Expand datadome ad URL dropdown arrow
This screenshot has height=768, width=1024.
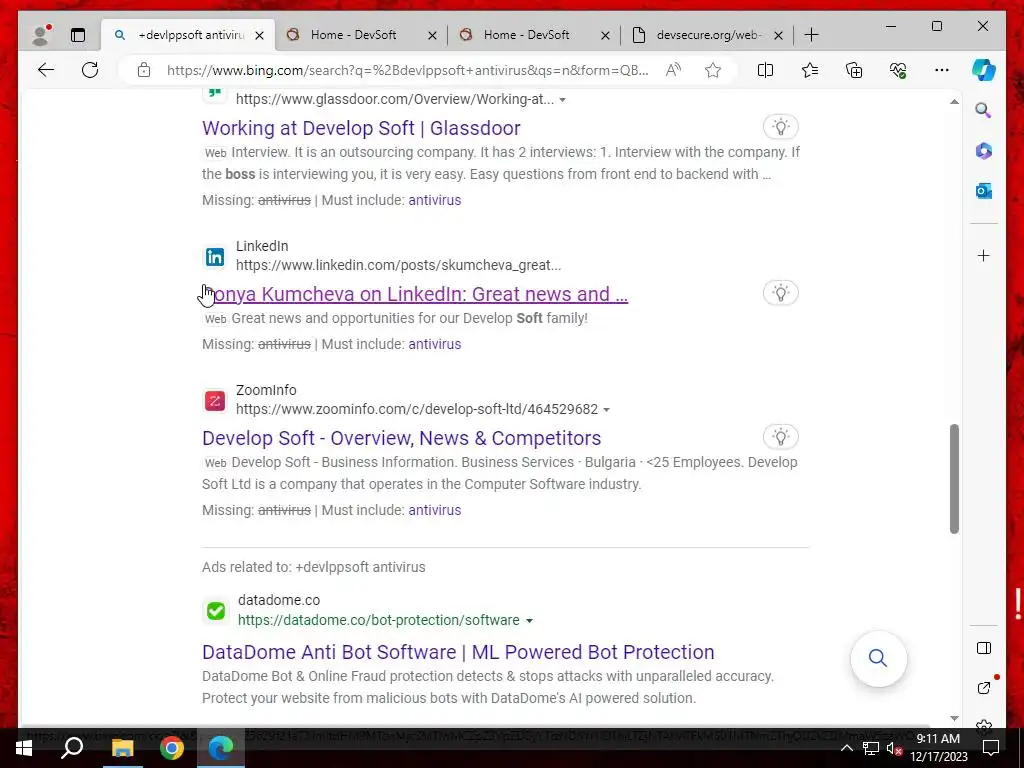click(x=529, y=620)
